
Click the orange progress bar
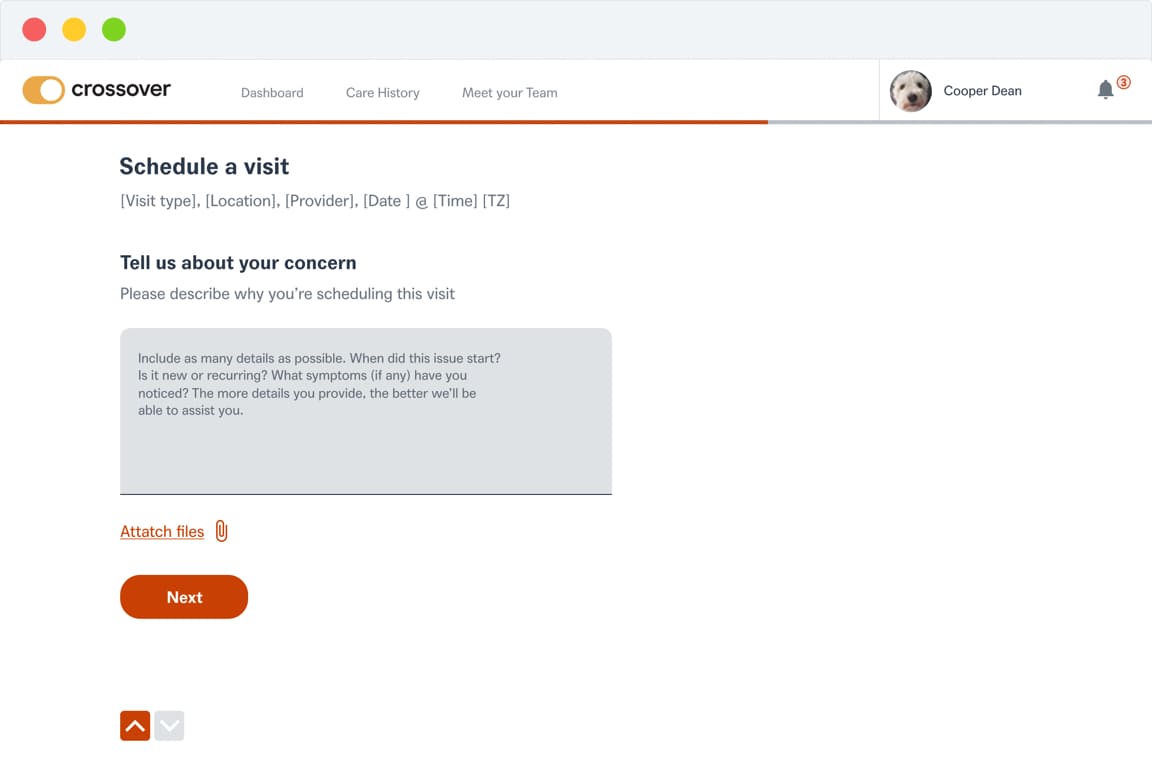(384, 122)
